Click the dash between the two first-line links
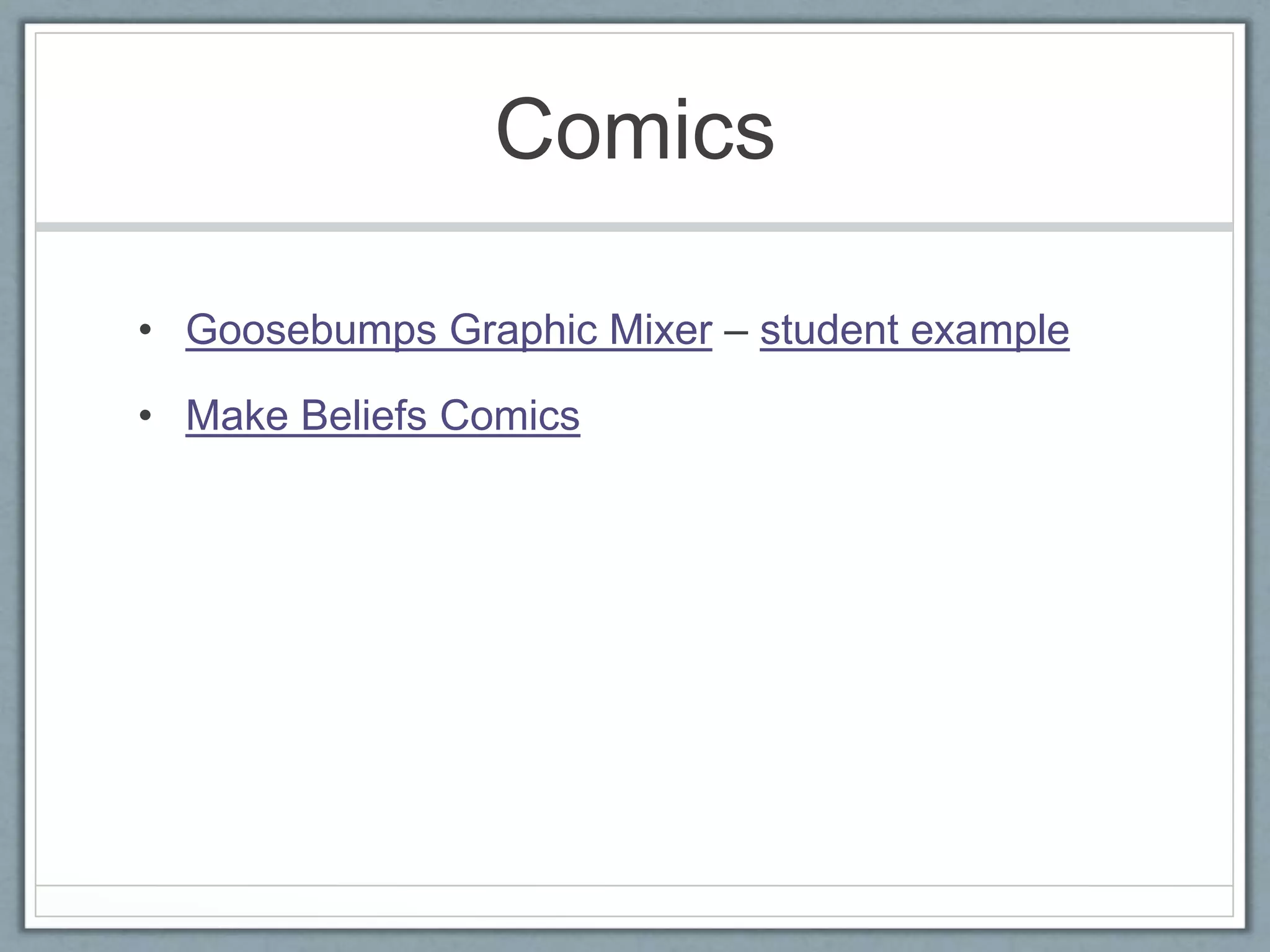Image resolution: width=1270 pixels, height=952 pixels. pos(735,331)
